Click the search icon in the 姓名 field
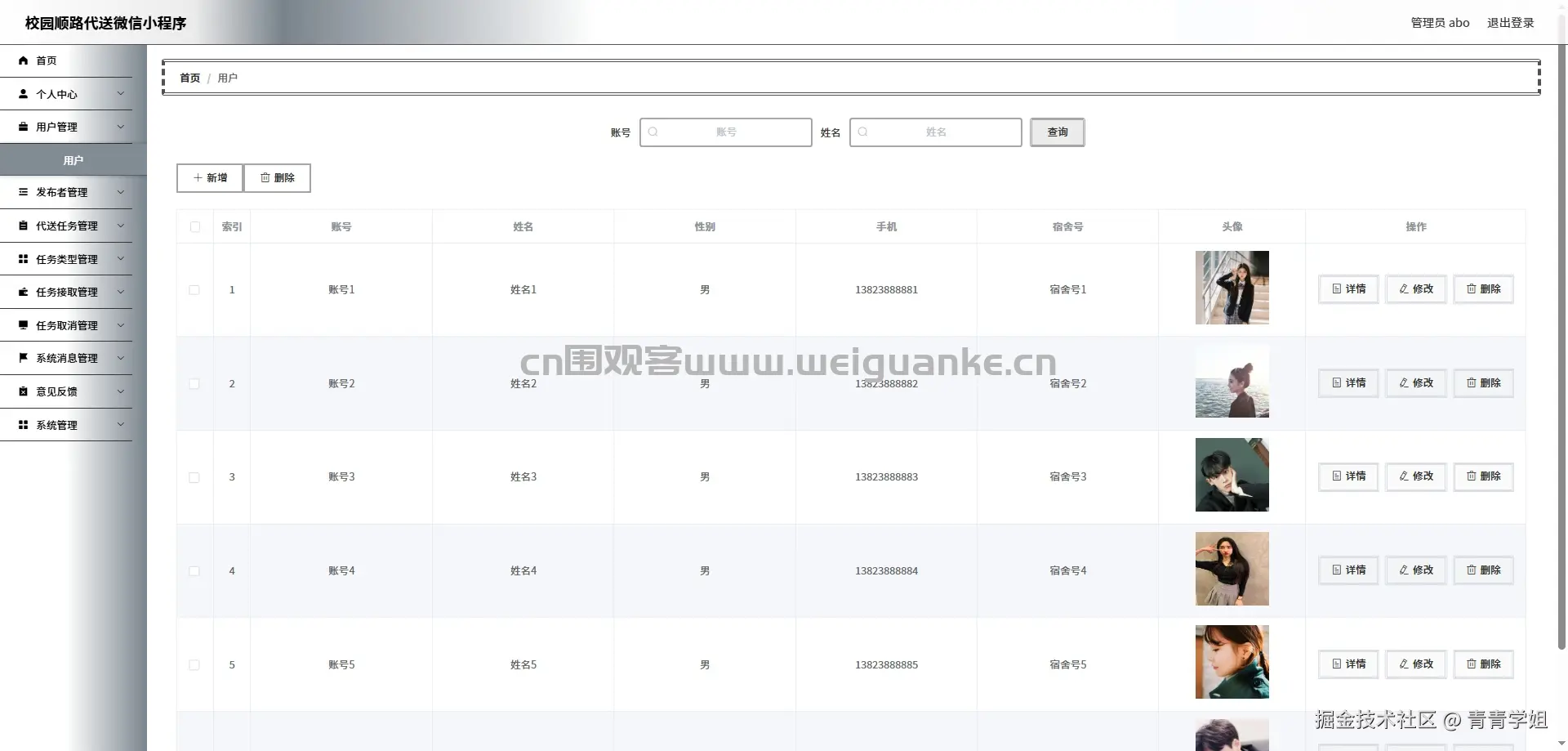Viewport: 1568px width, 751px height. click(863, 132)
